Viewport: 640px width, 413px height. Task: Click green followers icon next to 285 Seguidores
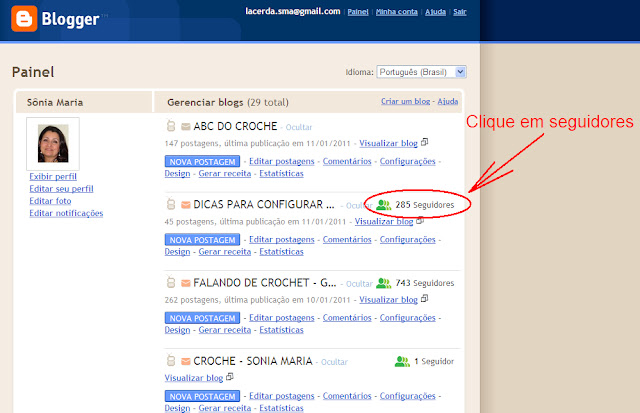[x=384, y=205]
